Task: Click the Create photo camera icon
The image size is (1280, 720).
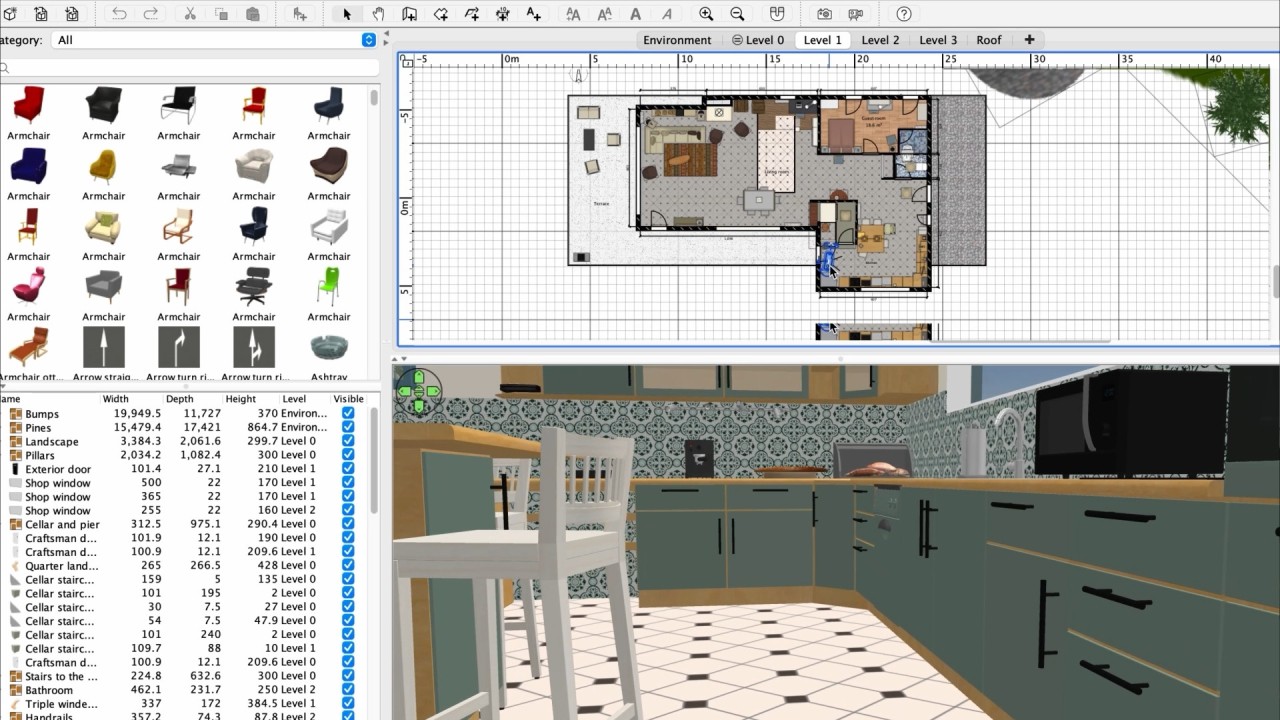Action: pos(824,14)
